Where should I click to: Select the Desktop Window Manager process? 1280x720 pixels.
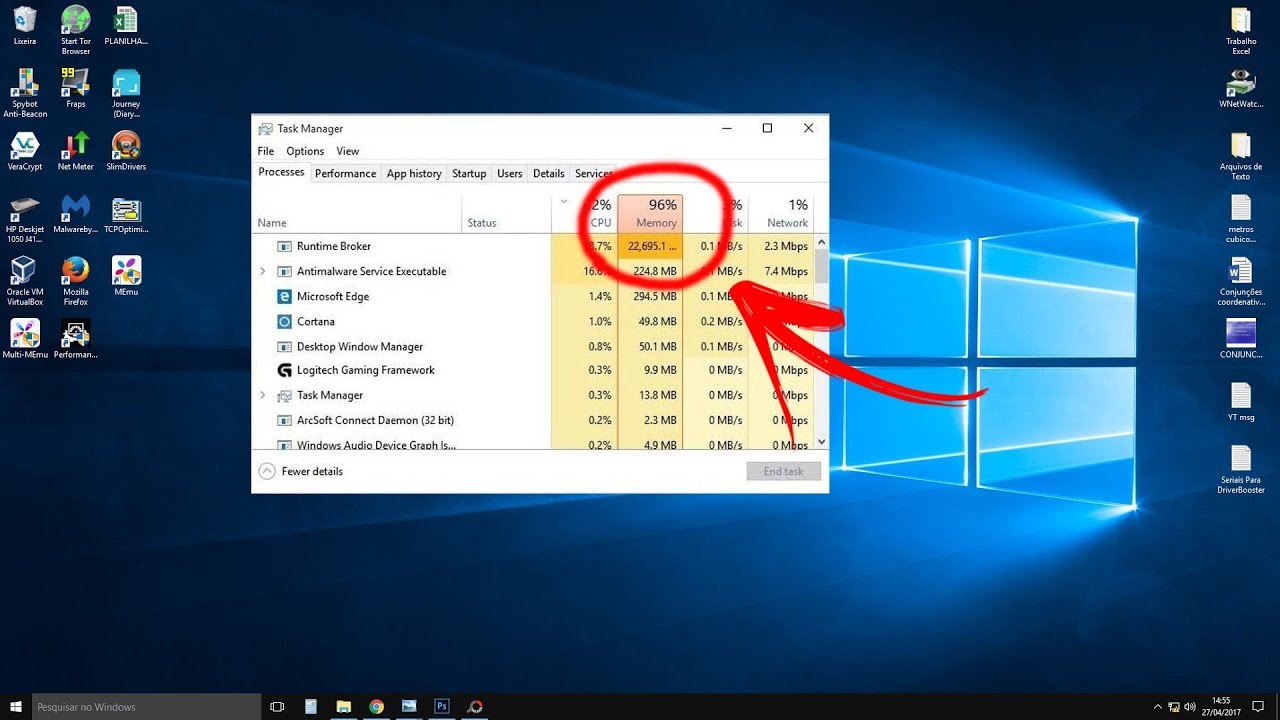(533, 346)
